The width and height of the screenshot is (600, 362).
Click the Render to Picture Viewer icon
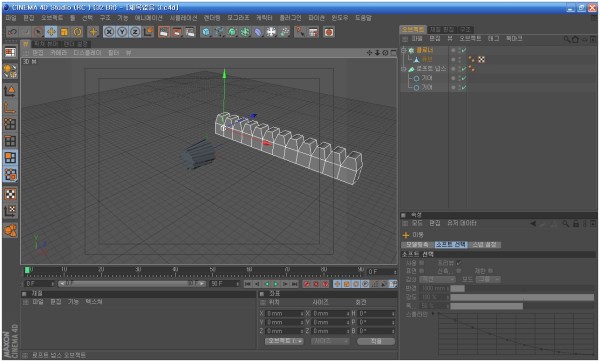pos(177,32)
